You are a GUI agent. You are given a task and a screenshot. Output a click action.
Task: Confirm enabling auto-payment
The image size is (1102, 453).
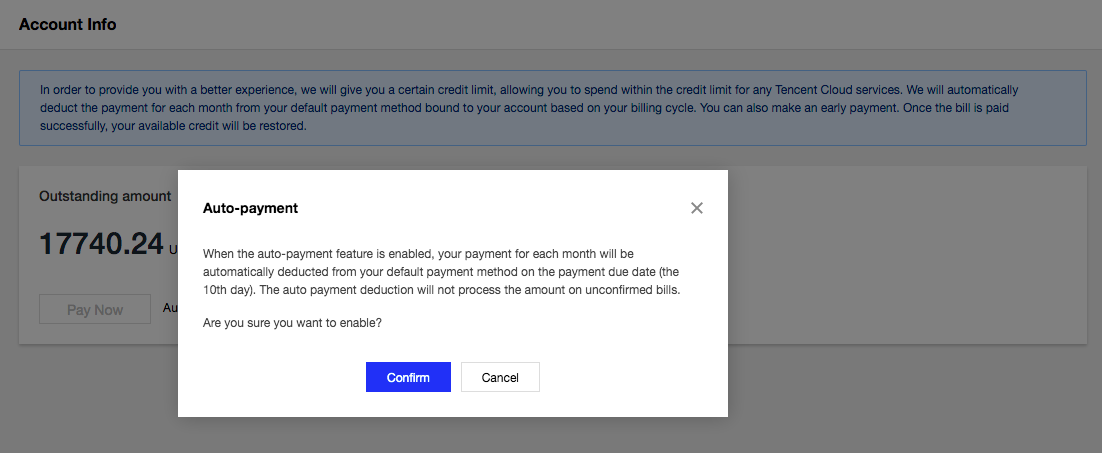point(408,377)
